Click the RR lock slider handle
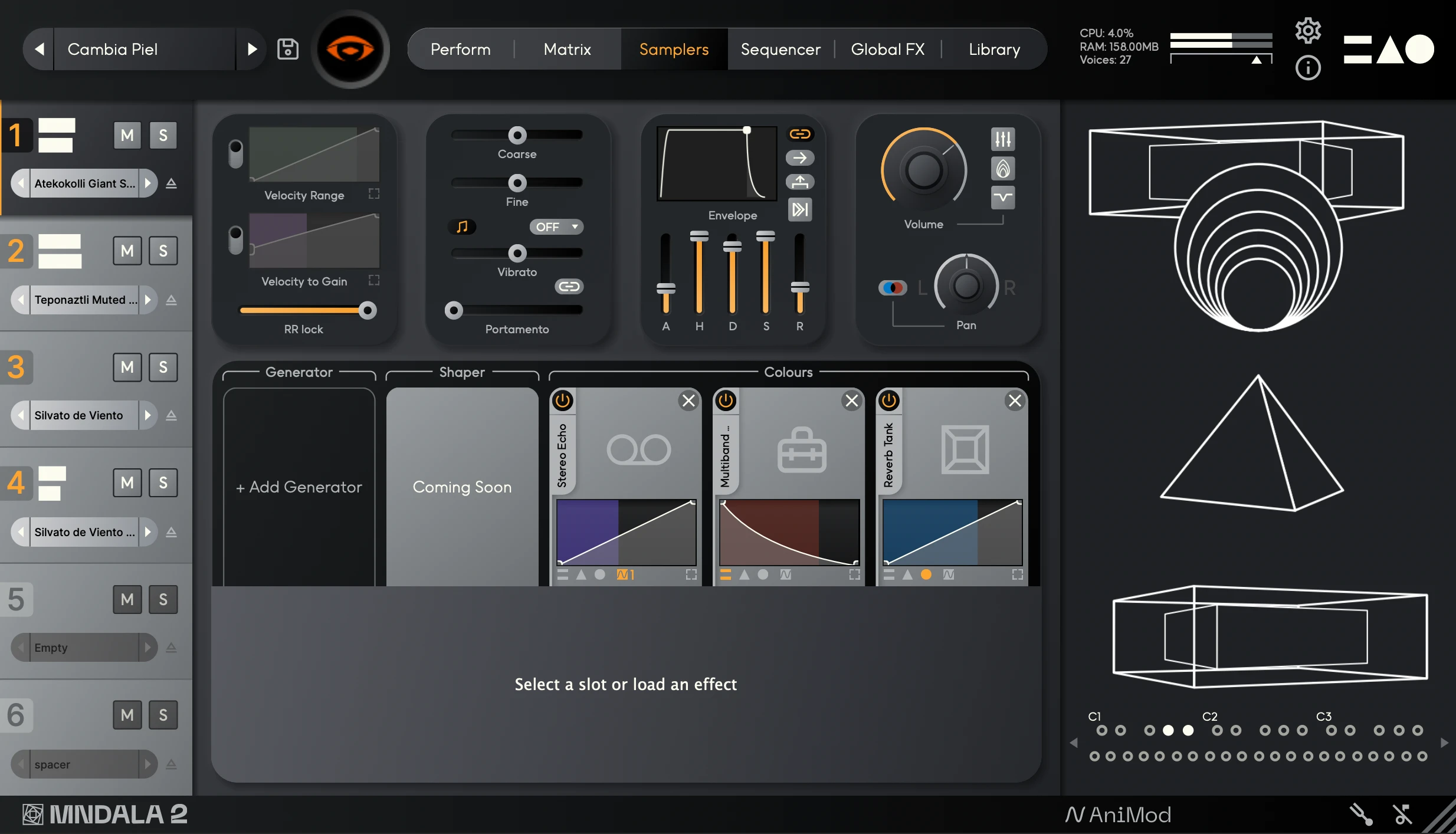 (x=368, y=310)
